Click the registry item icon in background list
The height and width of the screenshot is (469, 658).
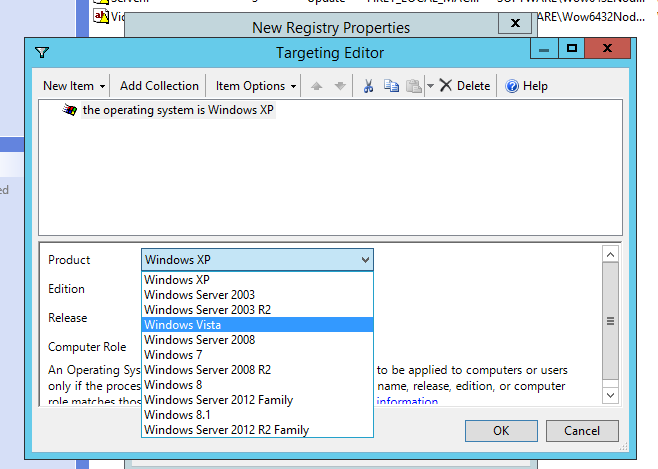101,17
